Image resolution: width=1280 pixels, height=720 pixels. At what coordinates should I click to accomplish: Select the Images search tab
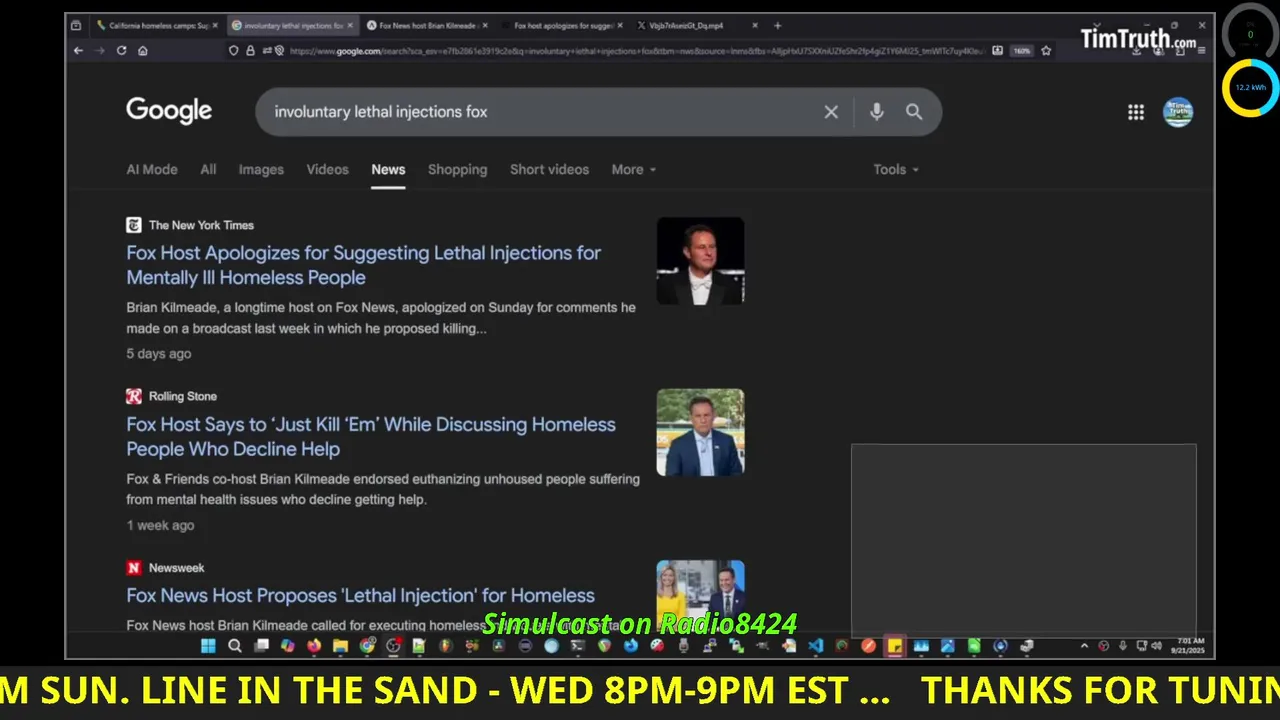[x=261, y=169]
